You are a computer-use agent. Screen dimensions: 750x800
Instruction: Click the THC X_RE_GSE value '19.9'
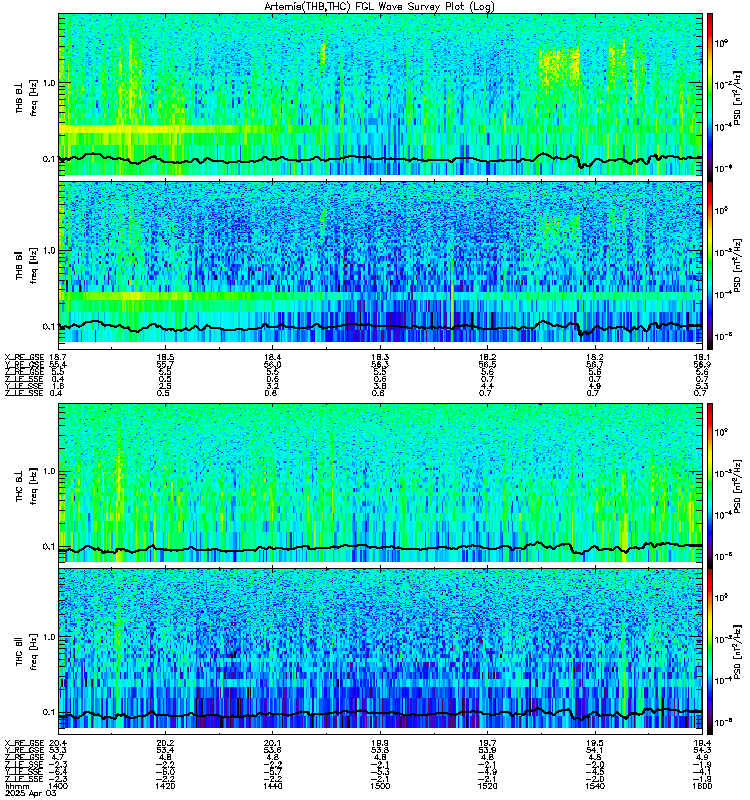(x=381, y=743)
